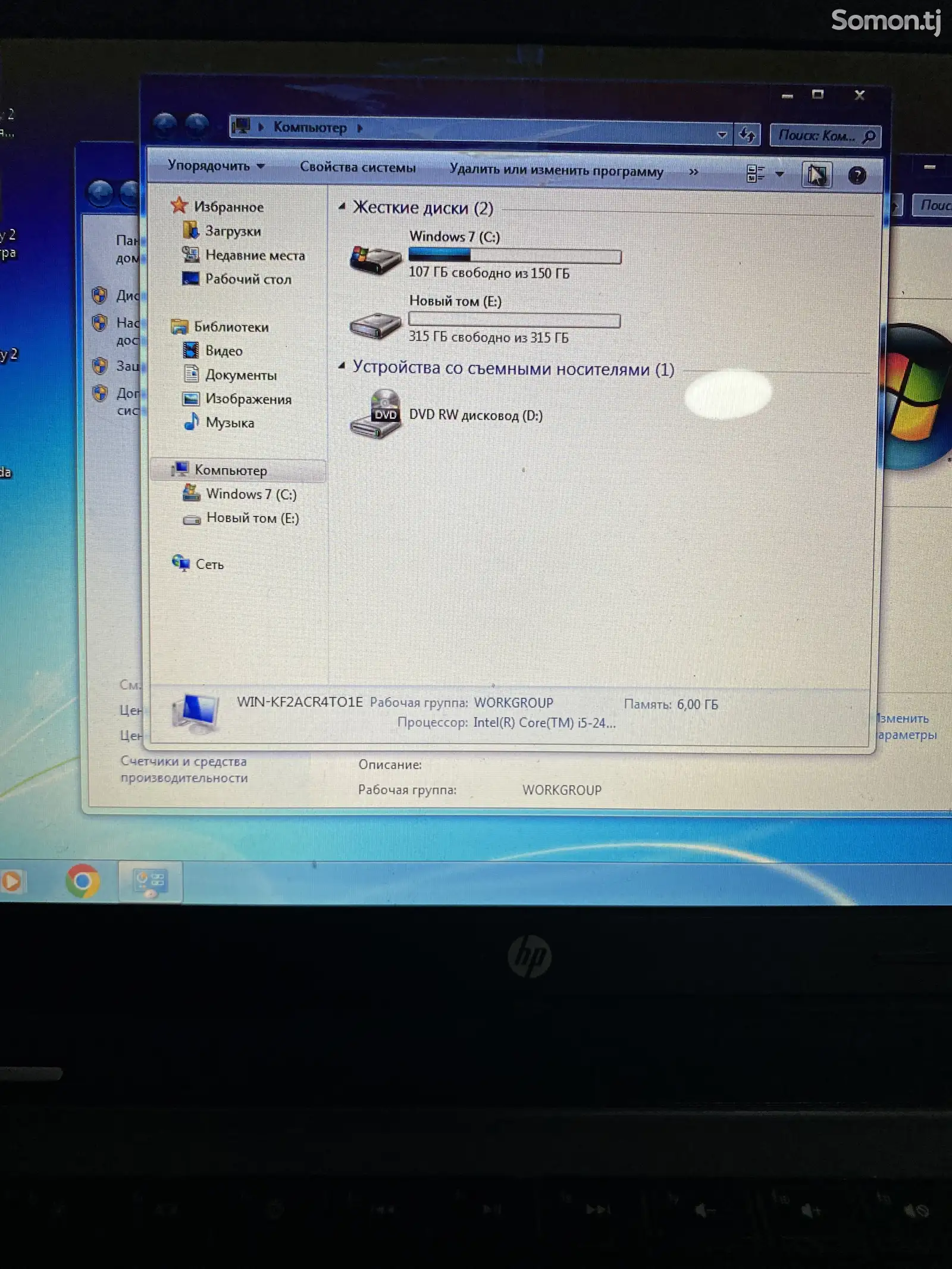Click the Back arrow in the background System window

[x=100, y=193]
